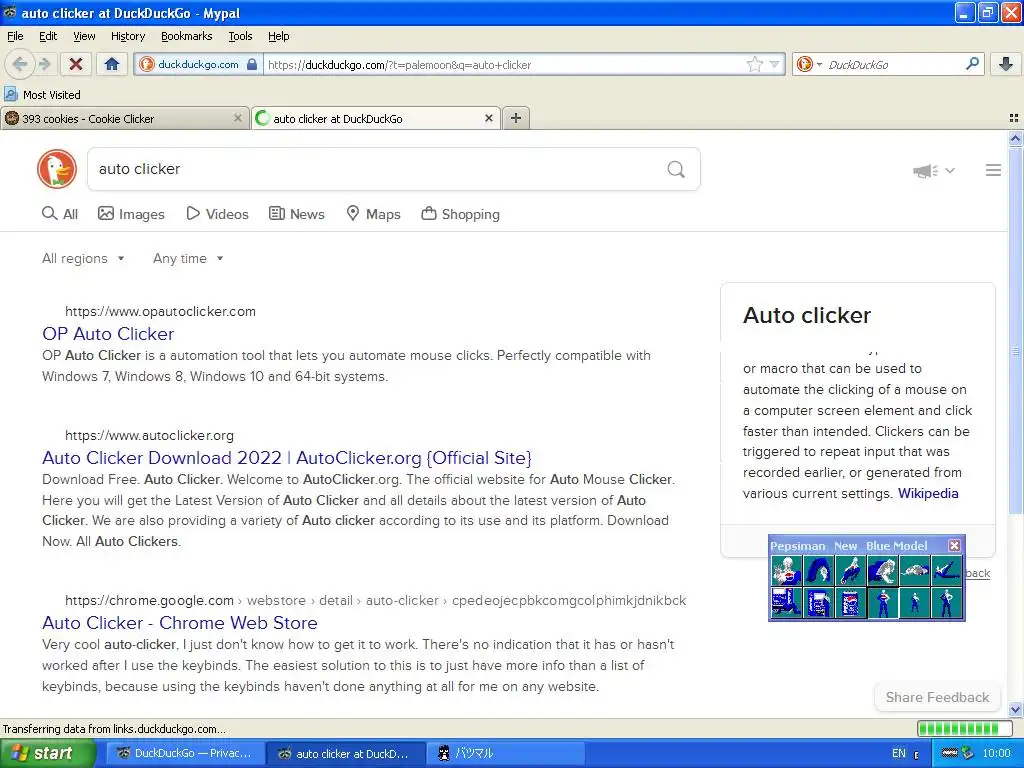Open the Pepsiman menu in the widget

click(797, 546)
